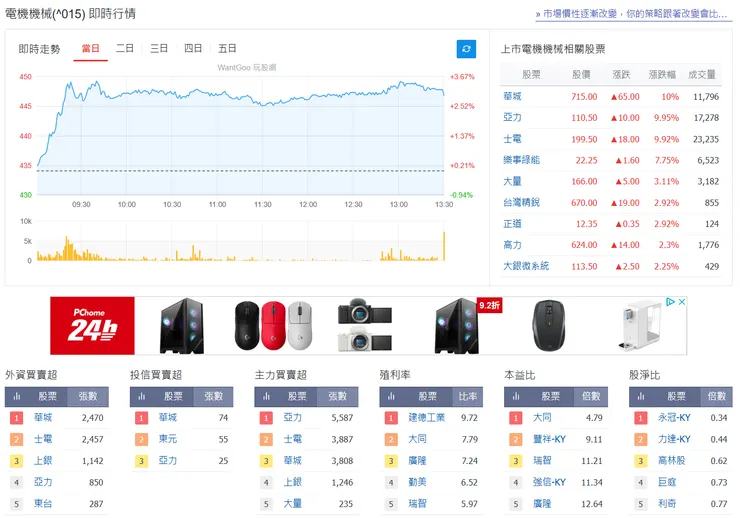Click 2,470 in 外資買賣超 table
The height and width of the screenshot is (518, 740).
point(92,418)
